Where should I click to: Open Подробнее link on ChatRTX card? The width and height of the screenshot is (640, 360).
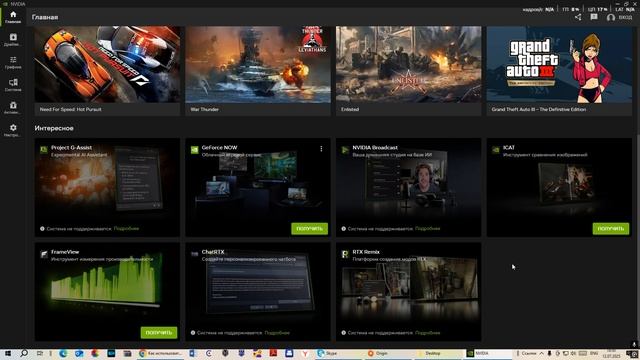click(x=277, y=333)
